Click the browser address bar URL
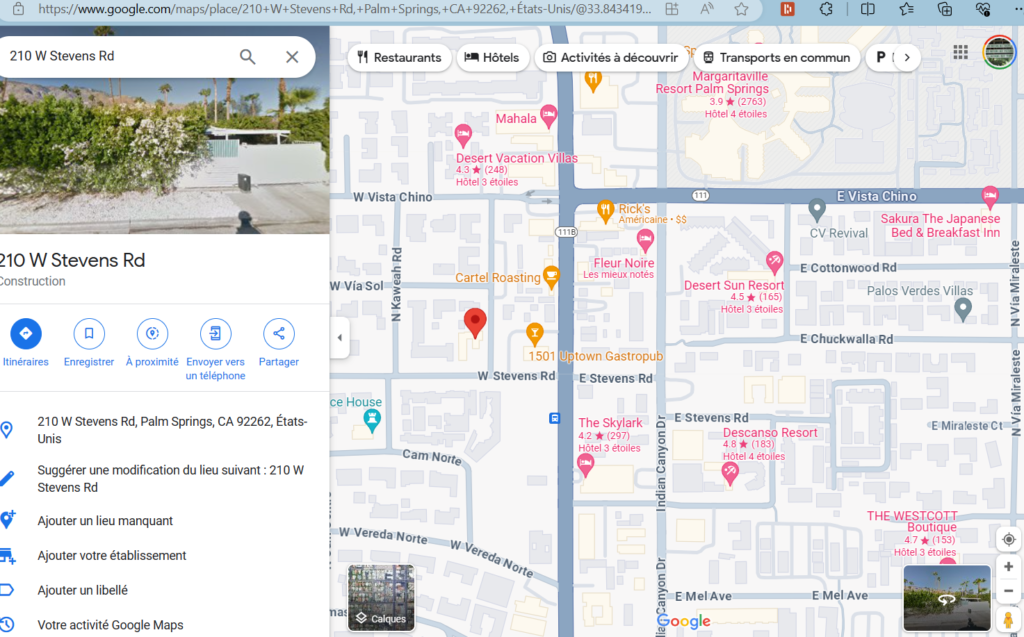Image resolution: width=1024 pixels, height=637 pixels. click(344, 9)
